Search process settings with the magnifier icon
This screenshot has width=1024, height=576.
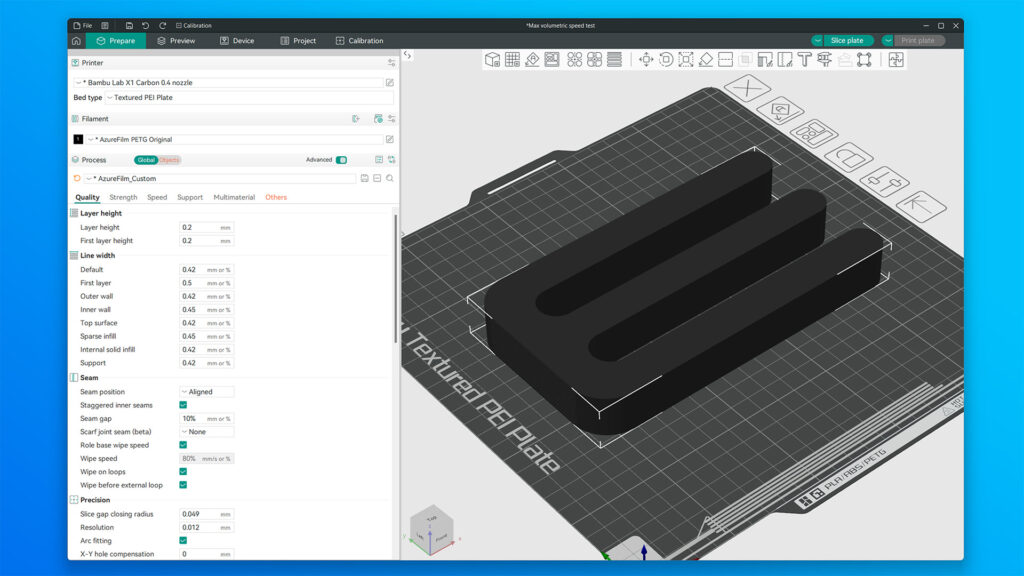390,178
